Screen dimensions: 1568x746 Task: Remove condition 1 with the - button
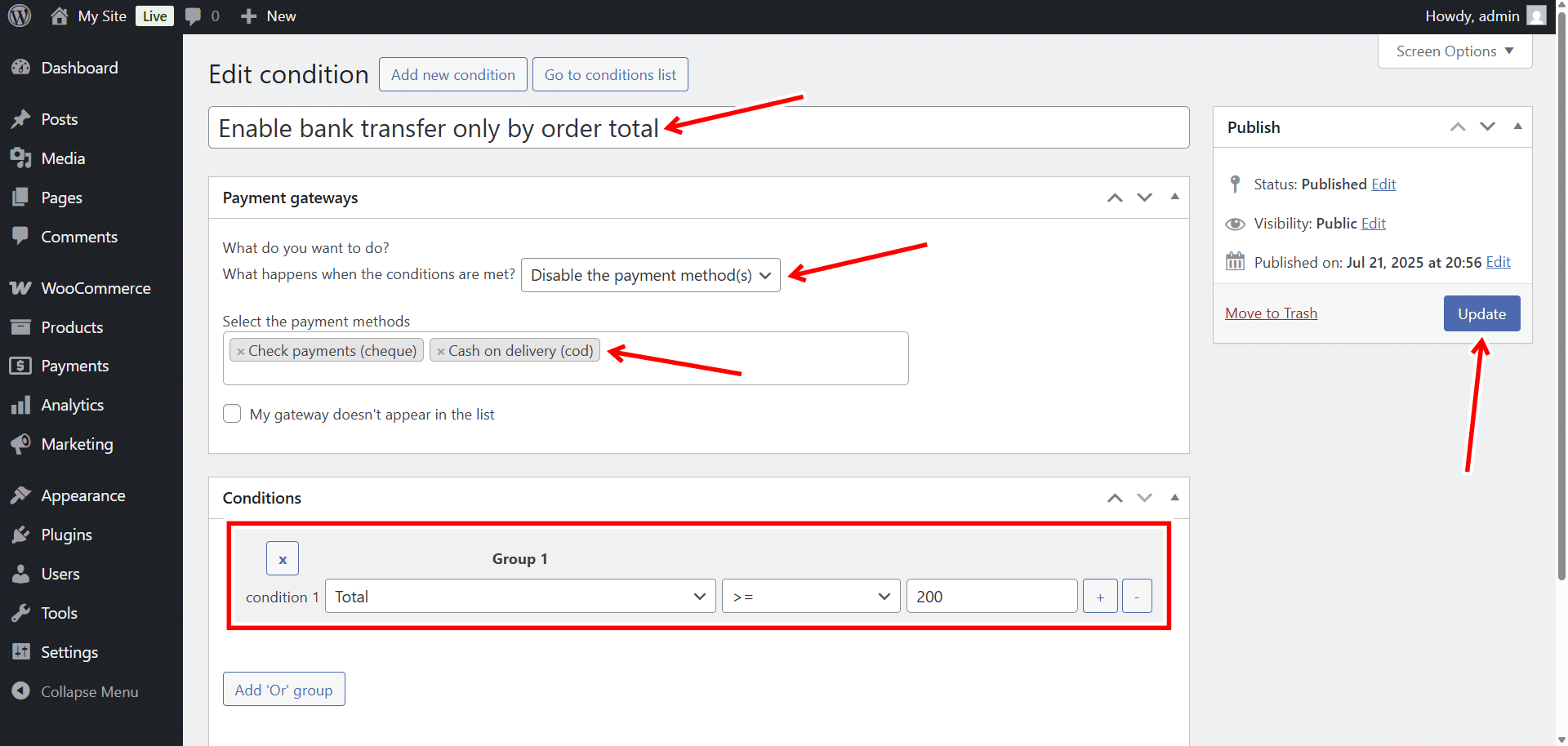coord(1137,597)
